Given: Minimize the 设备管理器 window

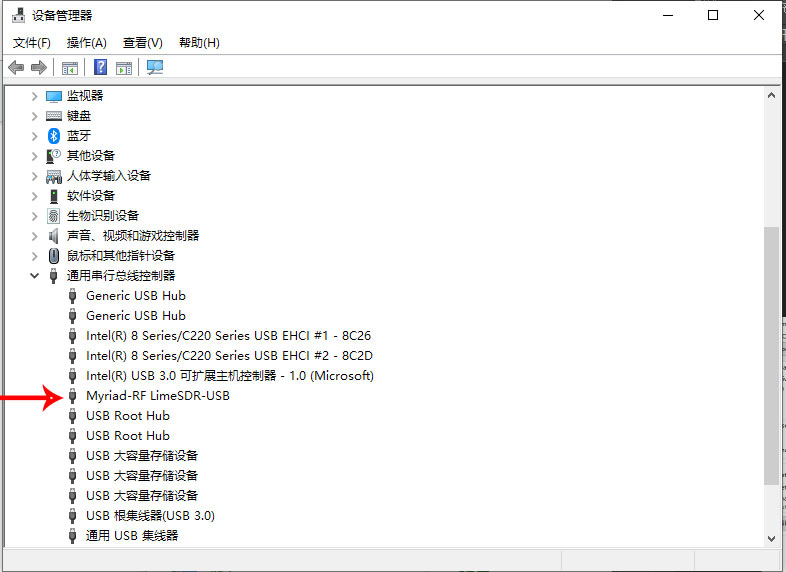Looking at the screenshot, I should pos(668,16).
